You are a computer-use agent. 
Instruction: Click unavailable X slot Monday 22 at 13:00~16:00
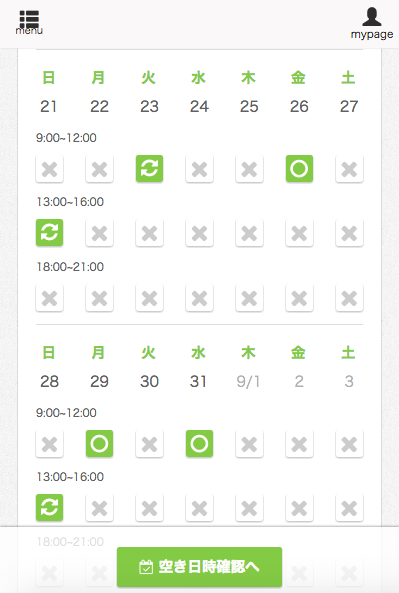click(x=99, y=233)
